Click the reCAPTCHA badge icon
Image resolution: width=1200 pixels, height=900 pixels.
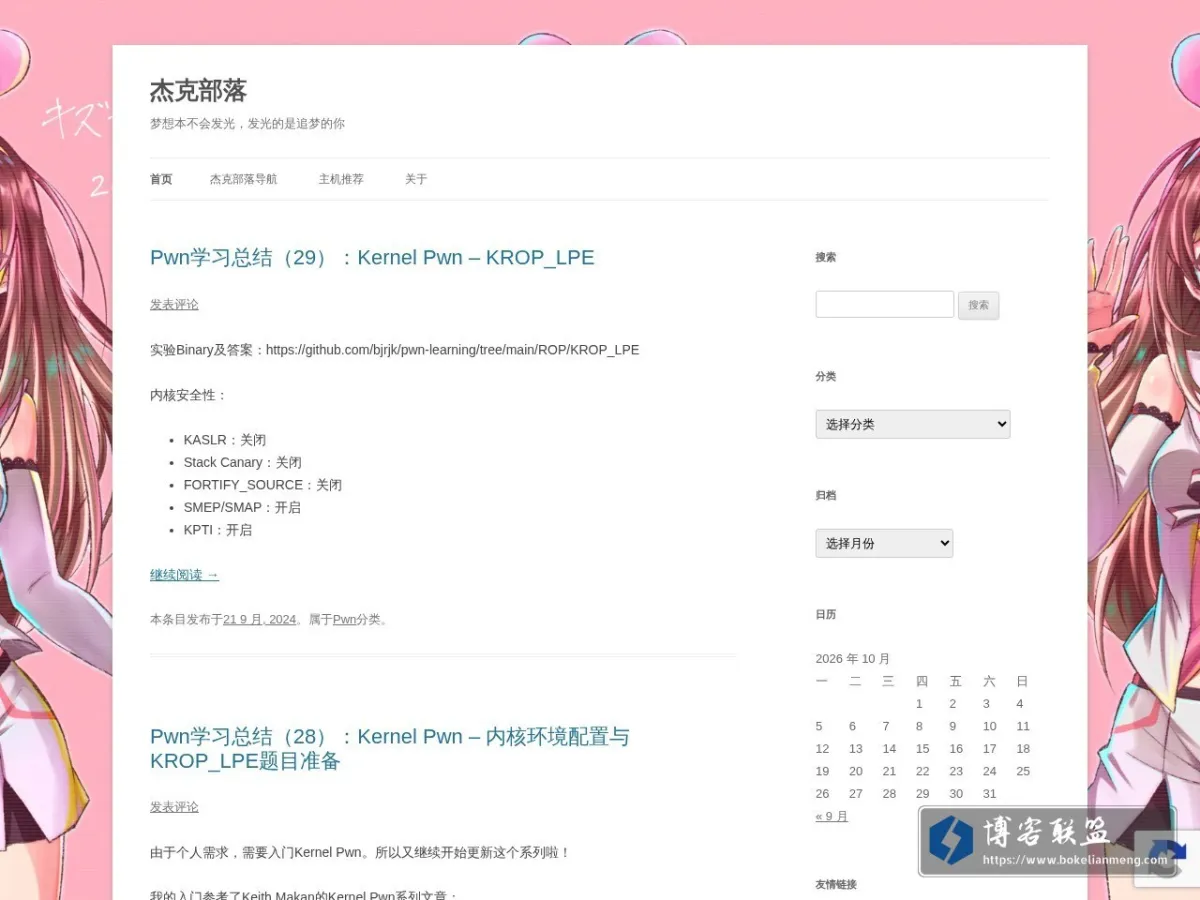click(1166, 858)
